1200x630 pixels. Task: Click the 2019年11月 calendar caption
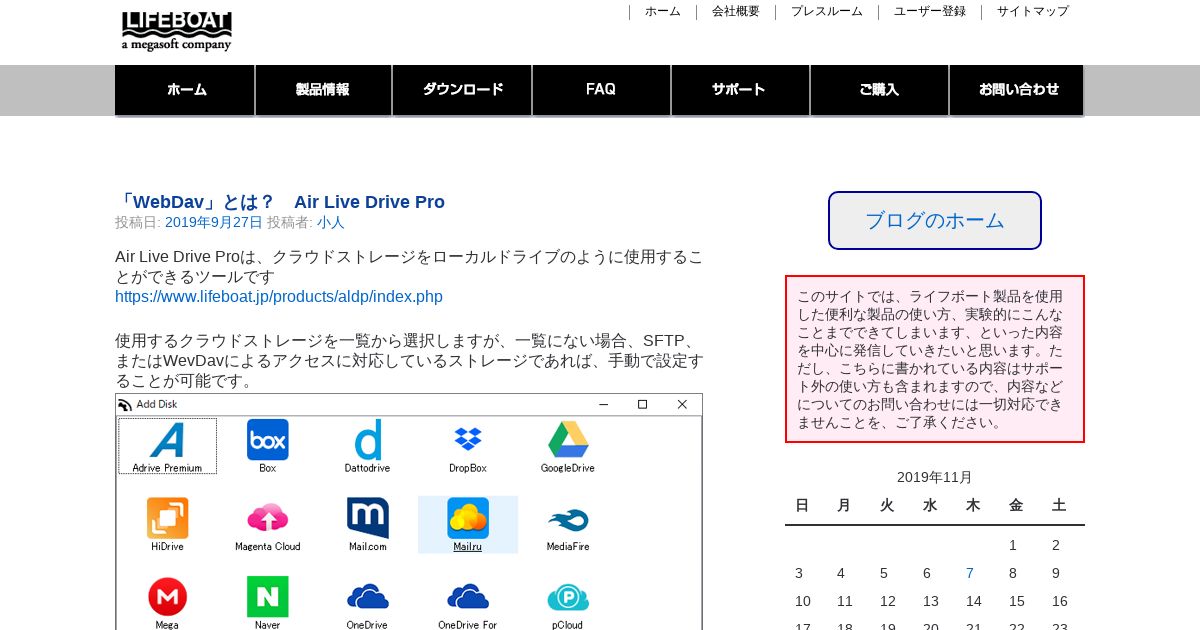[x=934, y=477]
